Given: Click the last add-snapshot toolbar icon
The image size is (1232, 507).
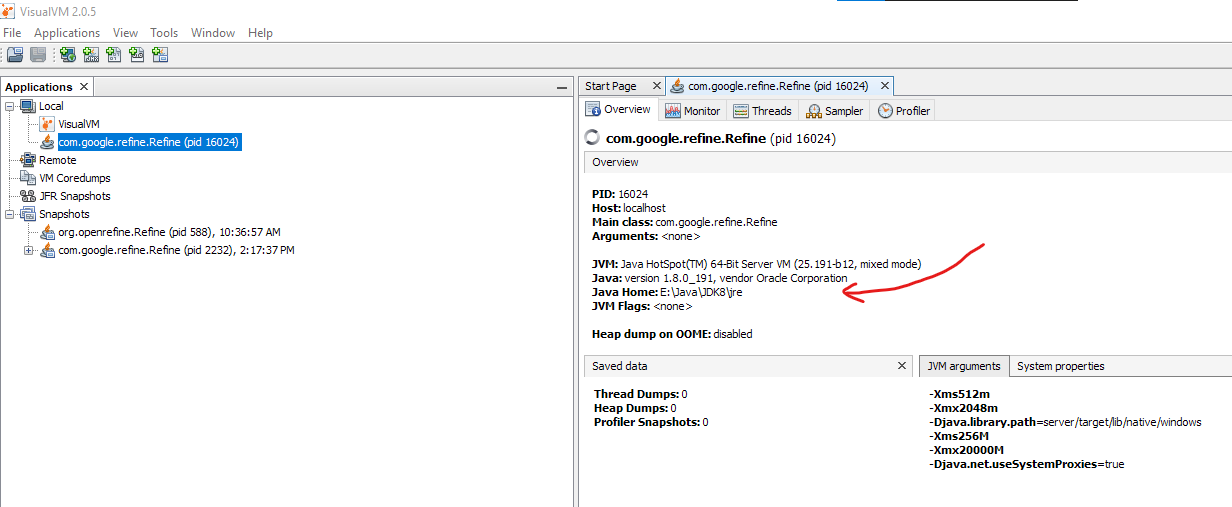Looking at the screenshot, I should (160, 55).
